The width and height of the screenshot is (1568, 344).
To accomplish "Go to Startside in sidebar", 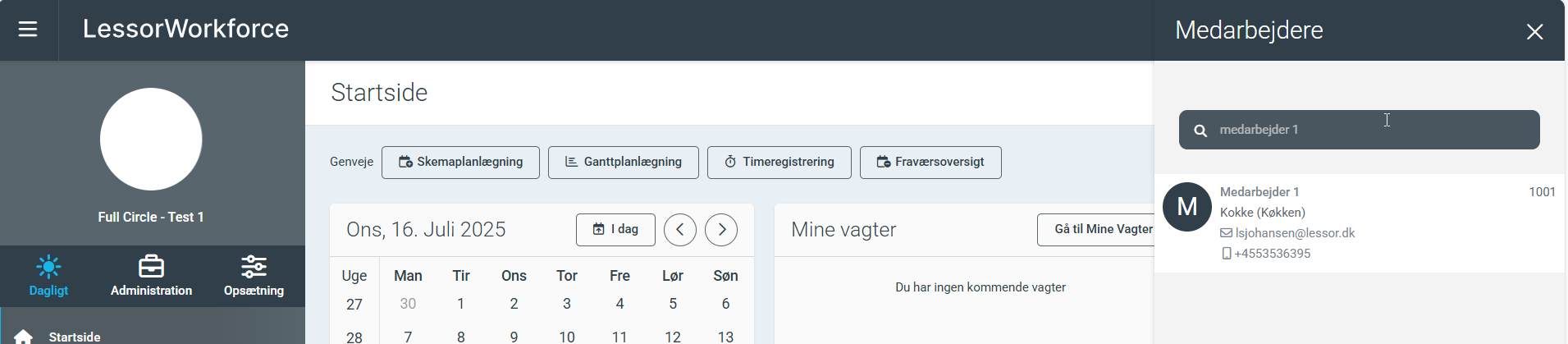I will pyautogui.click(x=74, y=337).
